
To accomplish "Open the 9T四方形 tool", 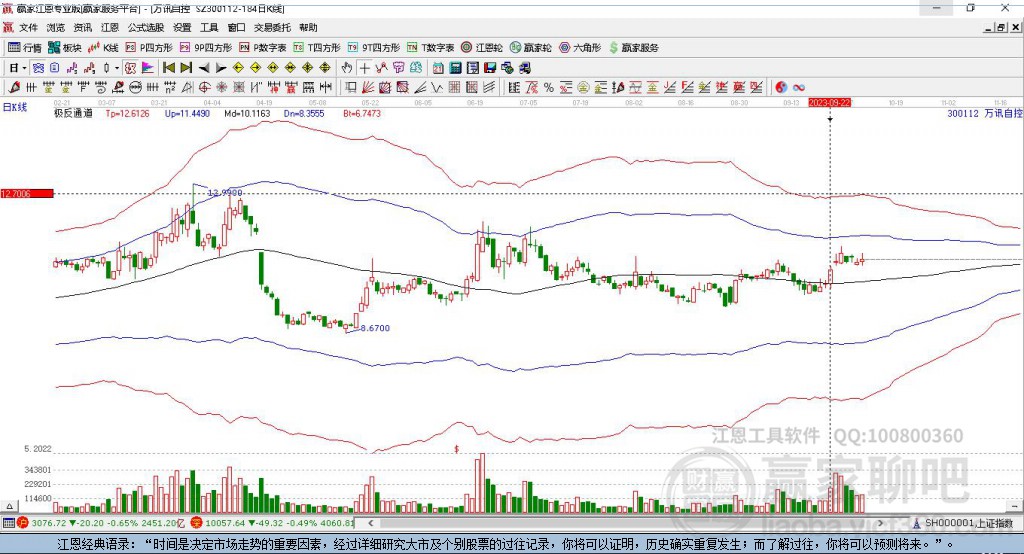I will (x=374, y=48).
